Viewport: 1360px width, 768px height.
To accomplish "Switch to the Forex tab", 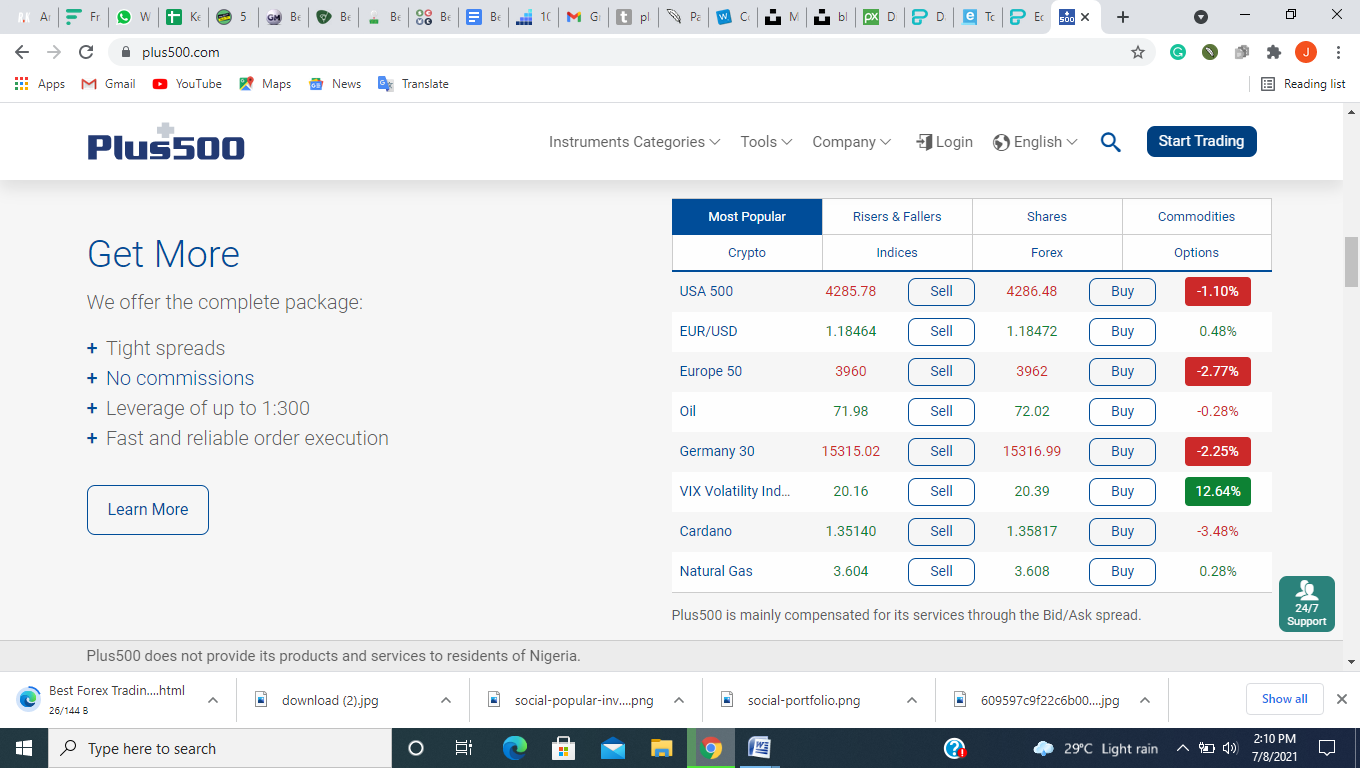I will pos(1047,253).
